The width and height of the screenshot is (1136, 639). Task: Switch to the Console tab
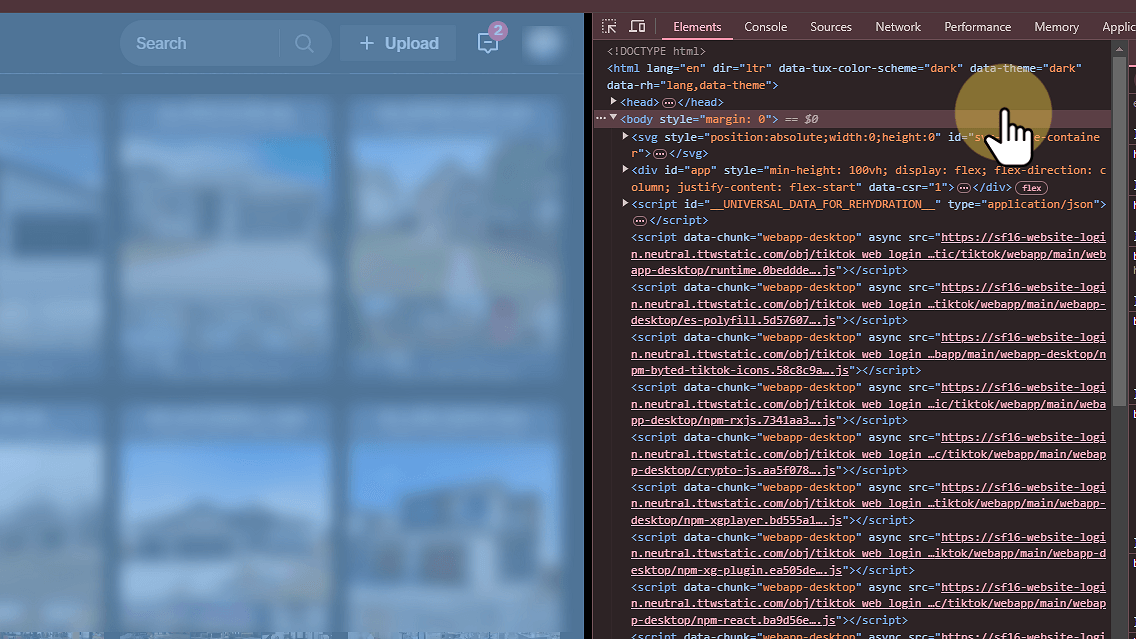pyautogui.click(x=765, y=27)
